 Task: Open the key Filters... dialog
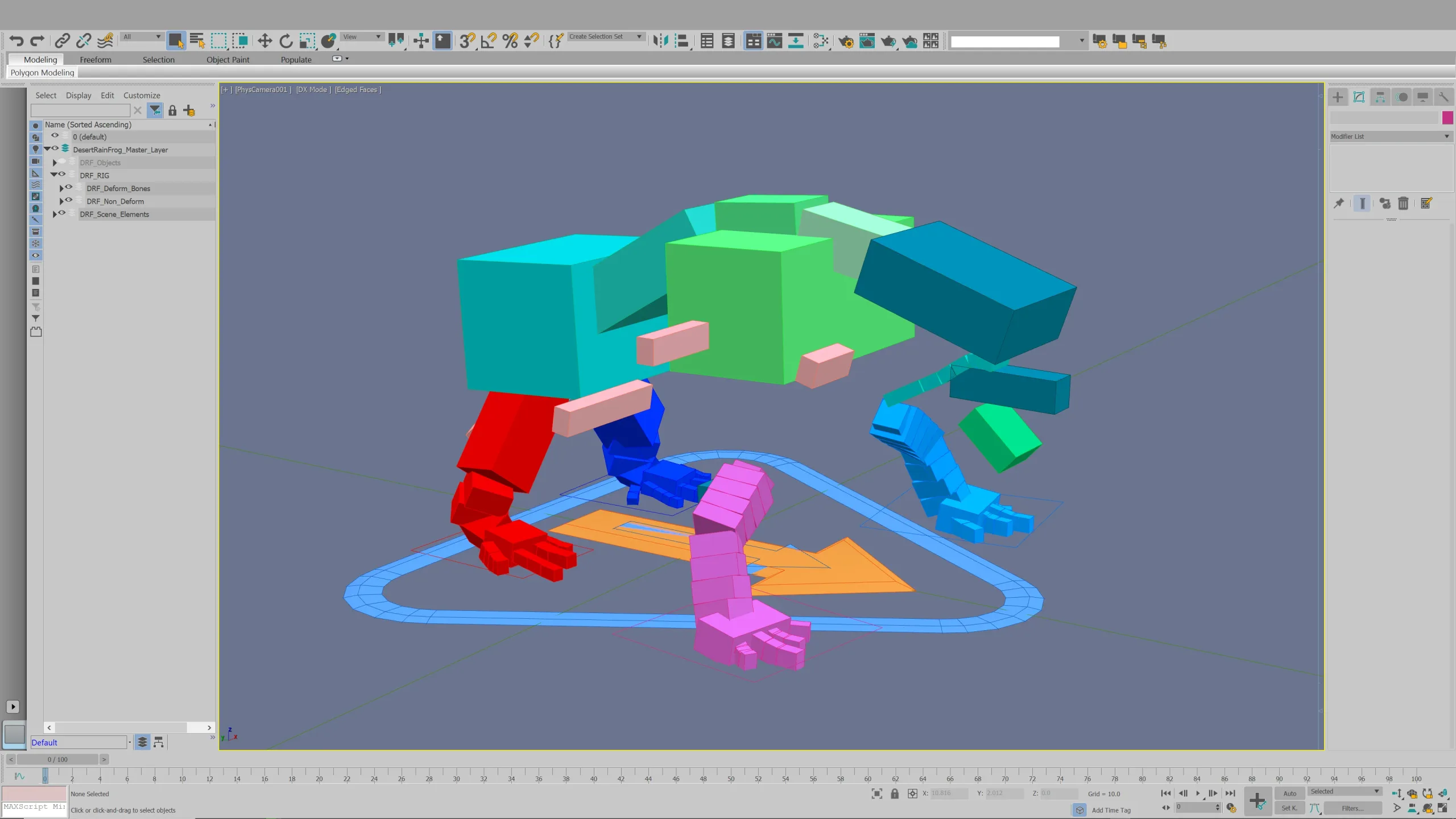click(x=1353, y=808)
